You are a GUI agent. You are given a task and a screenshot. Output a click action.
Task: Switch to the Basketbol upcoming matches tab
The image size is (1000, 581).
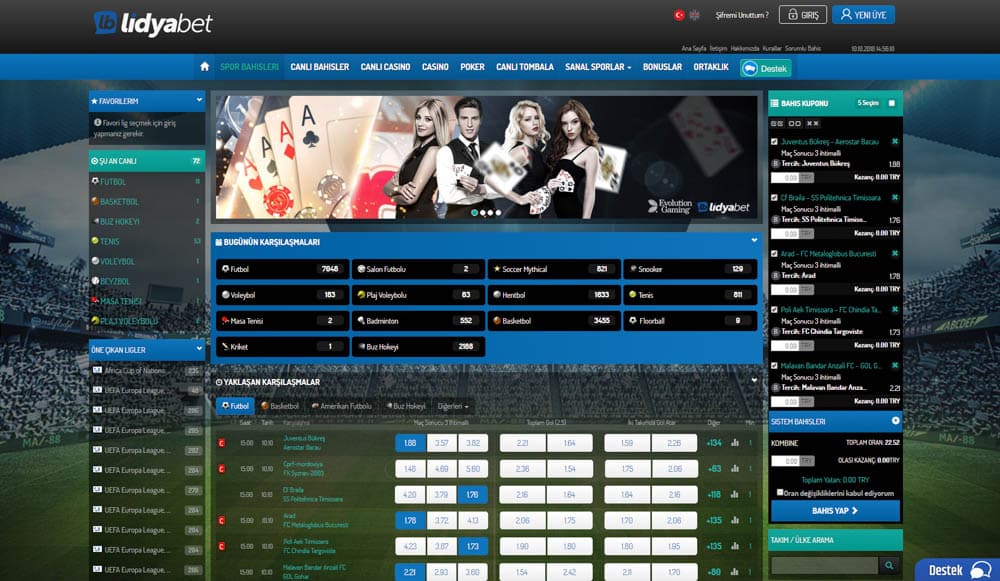pyautogui.click(x=280, y=406)
